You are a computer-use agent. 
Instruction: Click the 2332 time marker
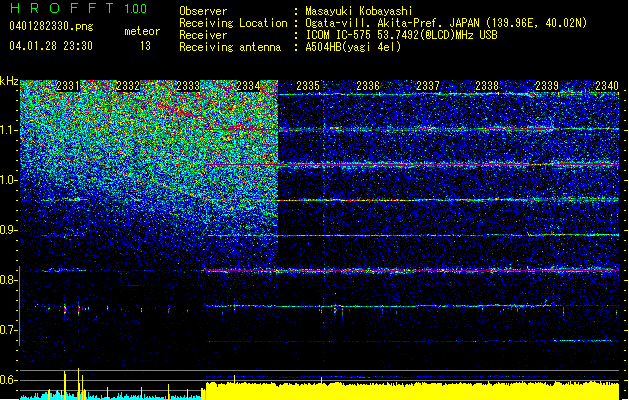point(128,86)
